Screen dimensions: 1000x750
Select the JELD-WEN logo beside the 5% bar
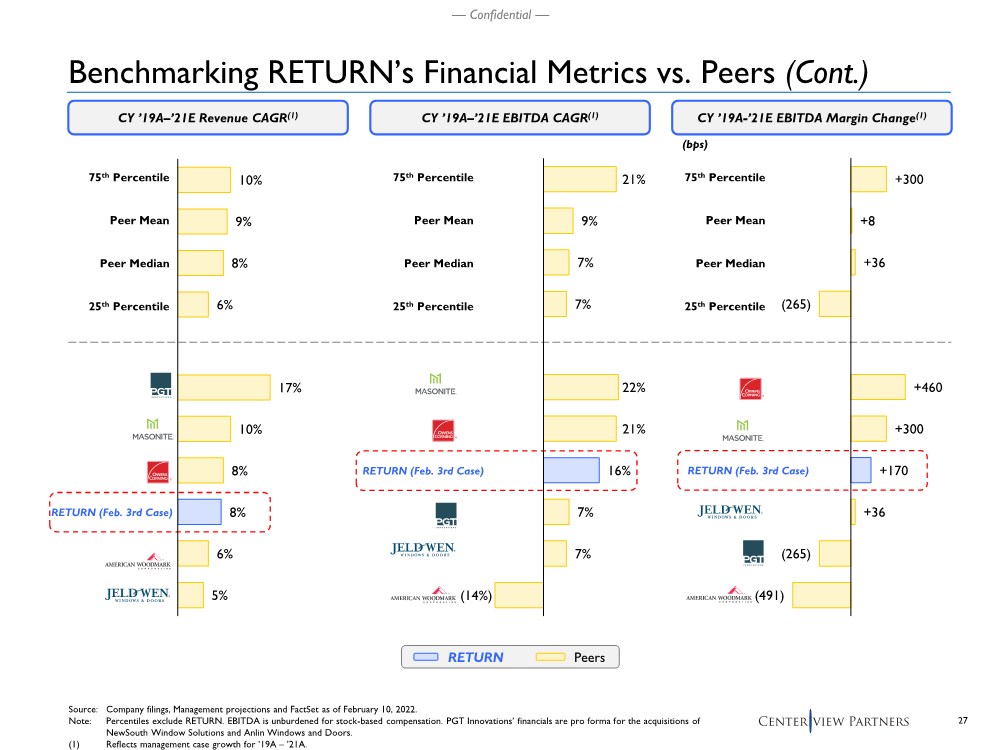point(138,594)
